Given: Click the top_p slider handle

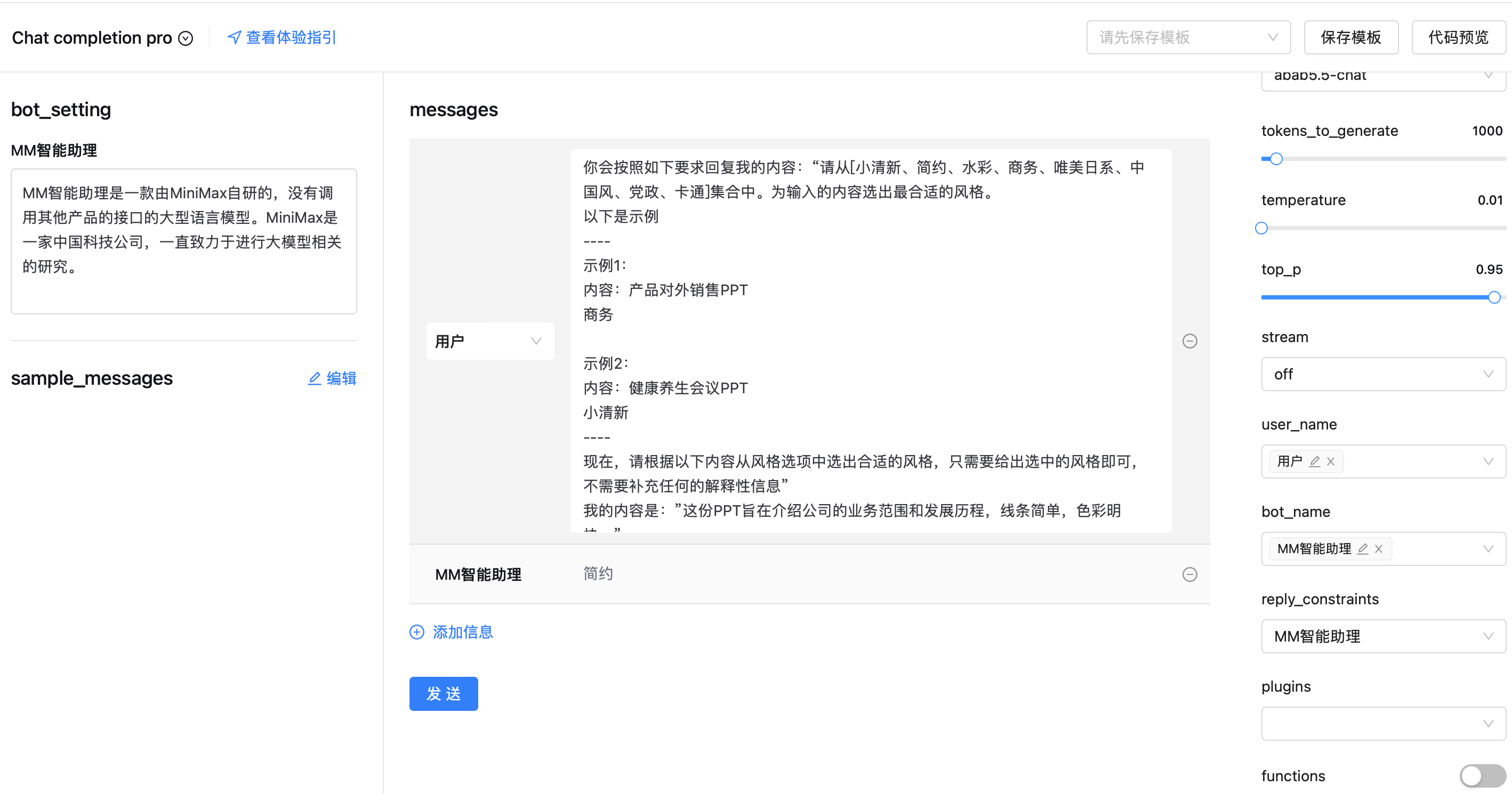Looking at the screenshot, I should (1494, 297).
